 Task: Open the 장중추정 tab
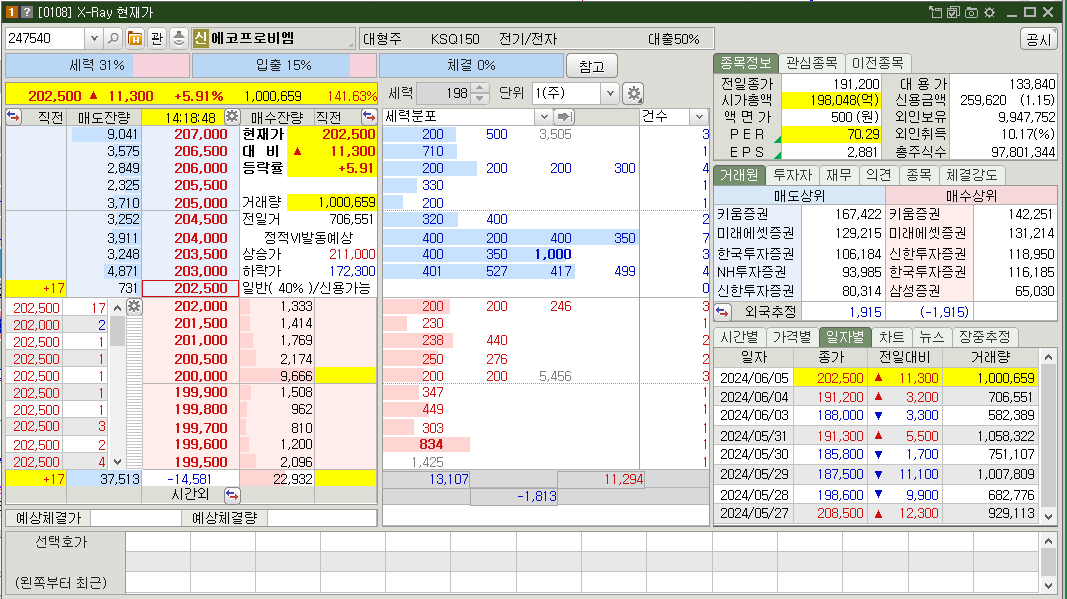click(x=985, y=337)
